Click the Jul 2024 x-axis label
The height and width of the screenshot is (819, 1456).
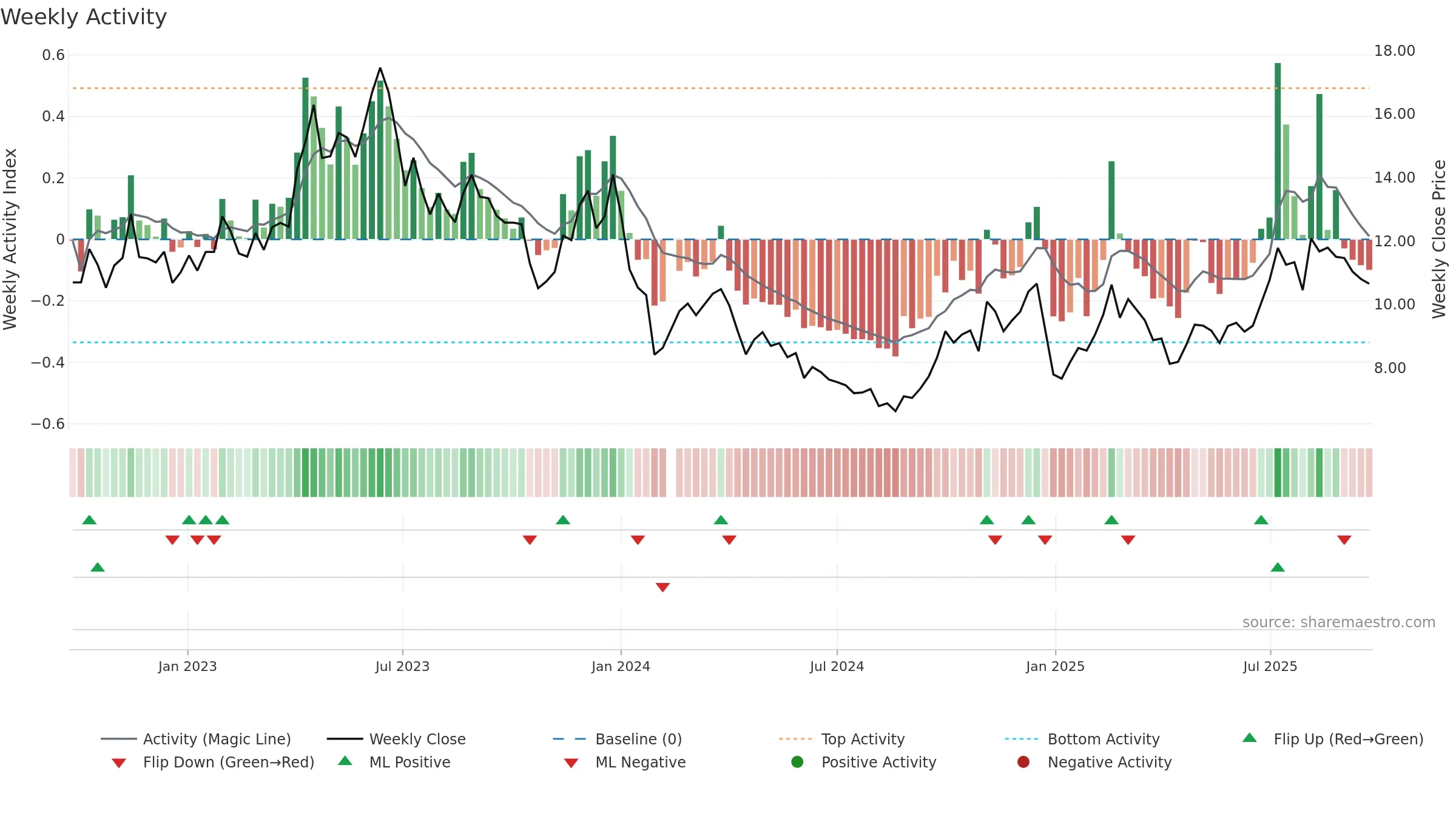tap(837, 666)
